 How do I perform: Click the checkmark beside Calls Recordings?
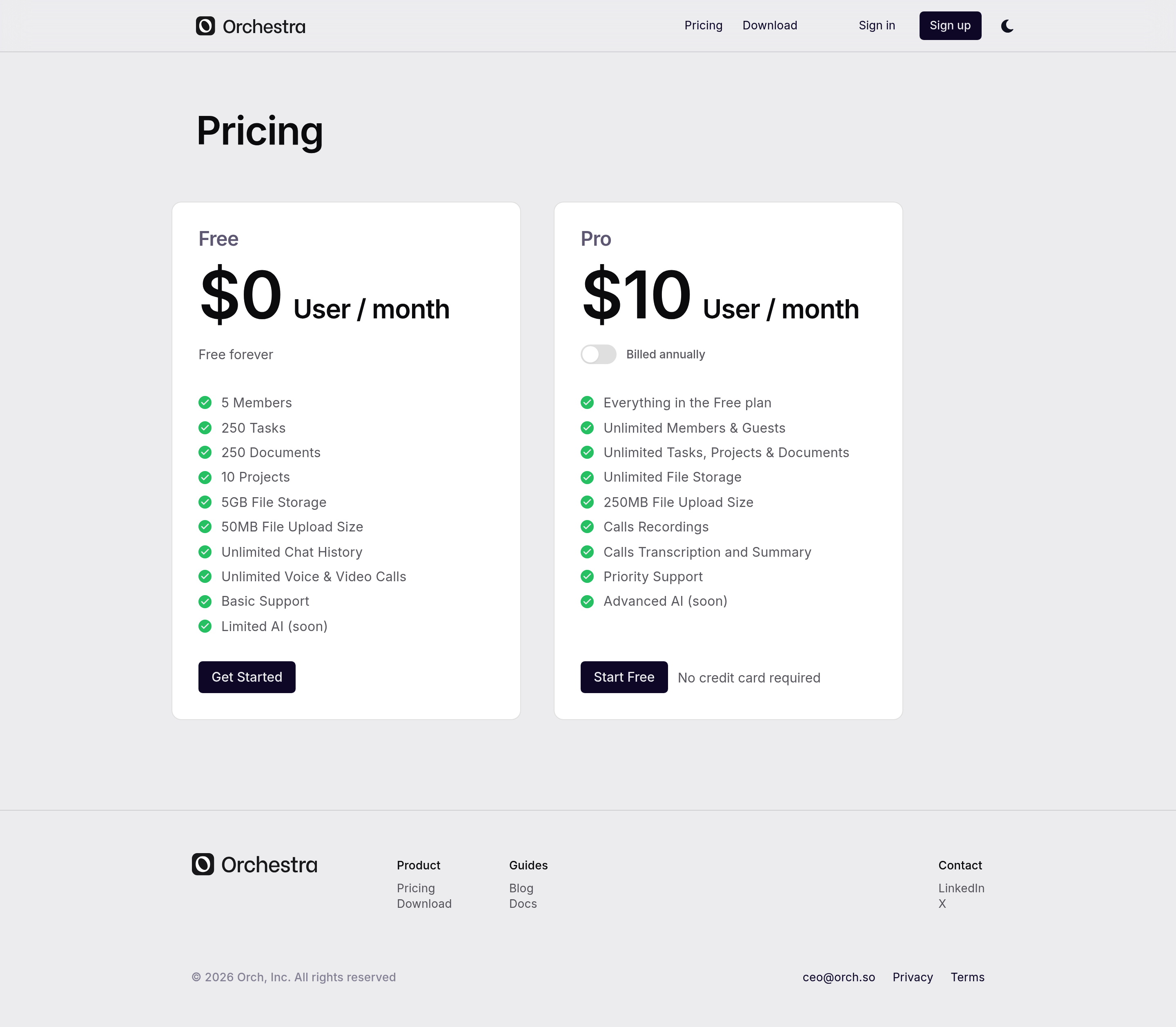(x=587, y=527)
